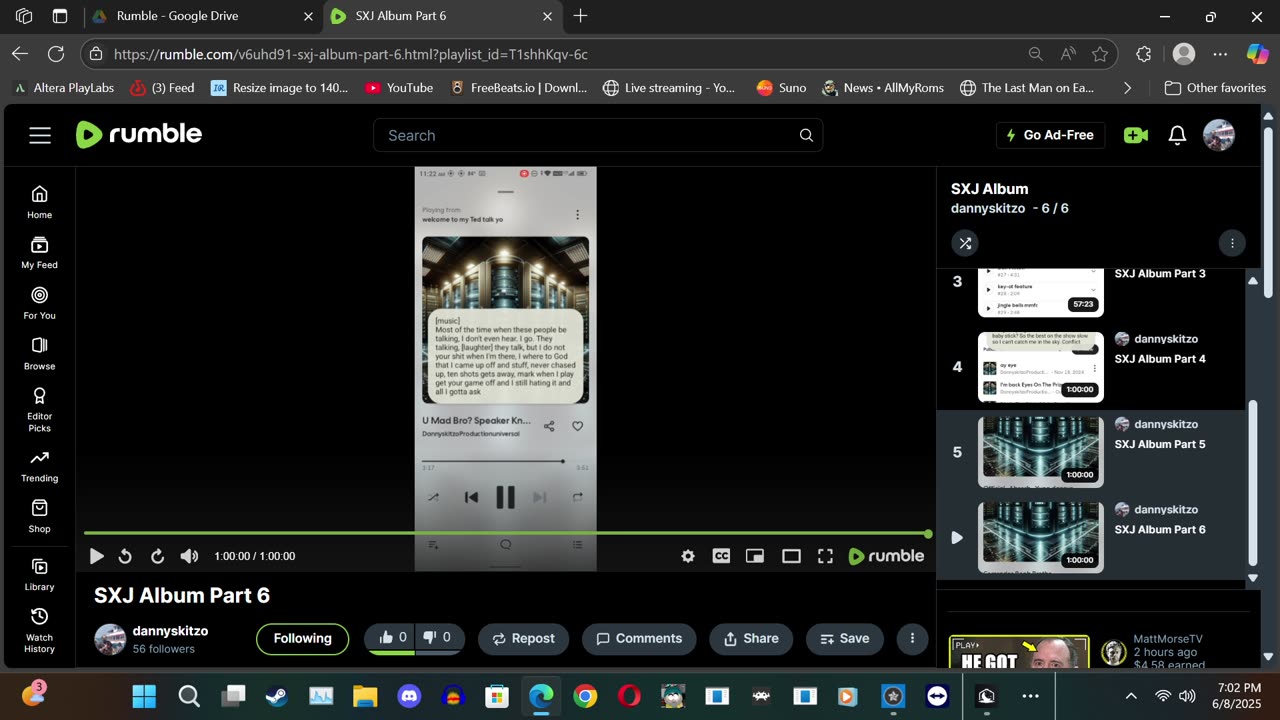This screenshot has width=1280, height=720.
Task: Open the Rumble hamburger menu
Action: point(40,135)
